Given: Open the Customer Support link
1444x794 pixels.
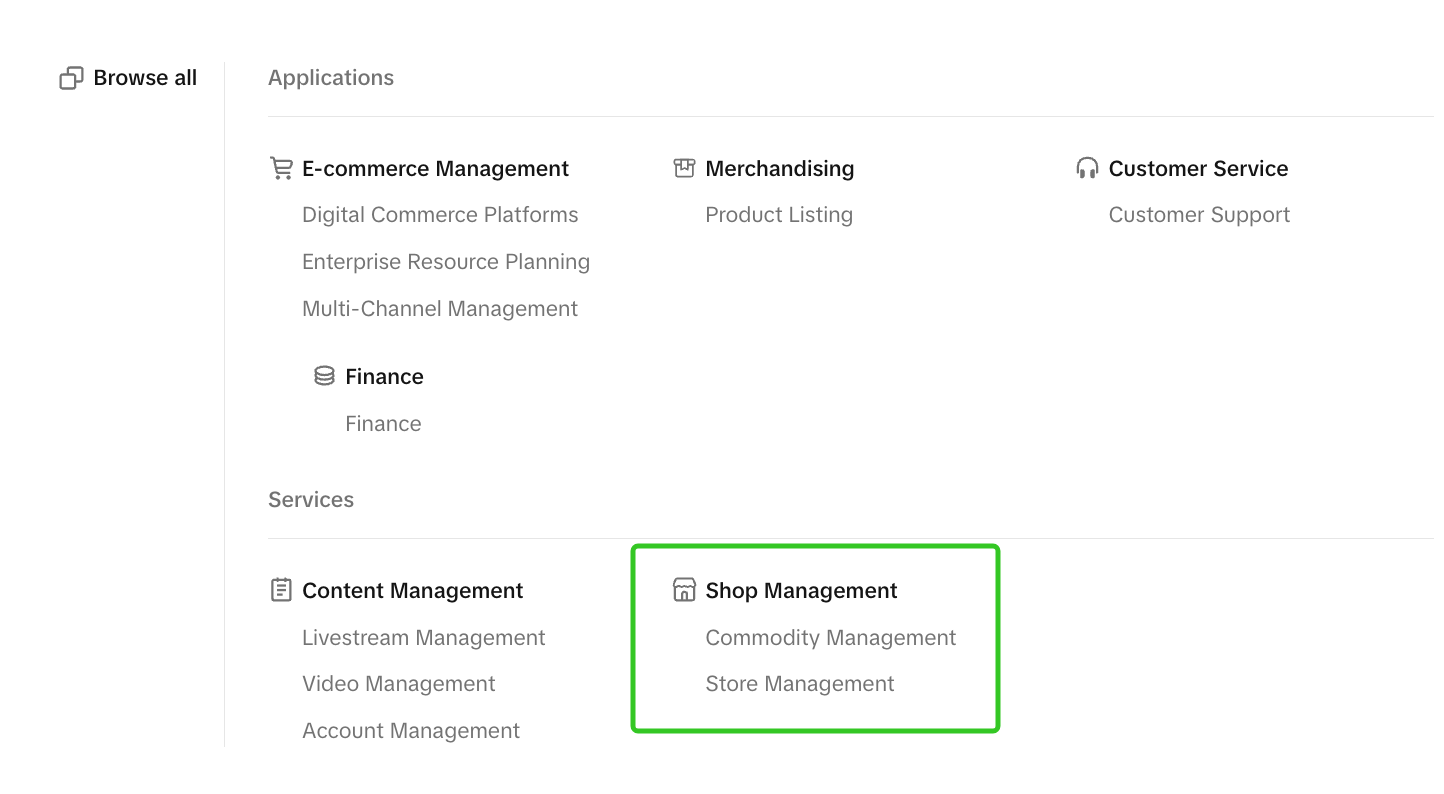Looking at the screenshot, I should pyautogui.click(x=1199, y=215).
